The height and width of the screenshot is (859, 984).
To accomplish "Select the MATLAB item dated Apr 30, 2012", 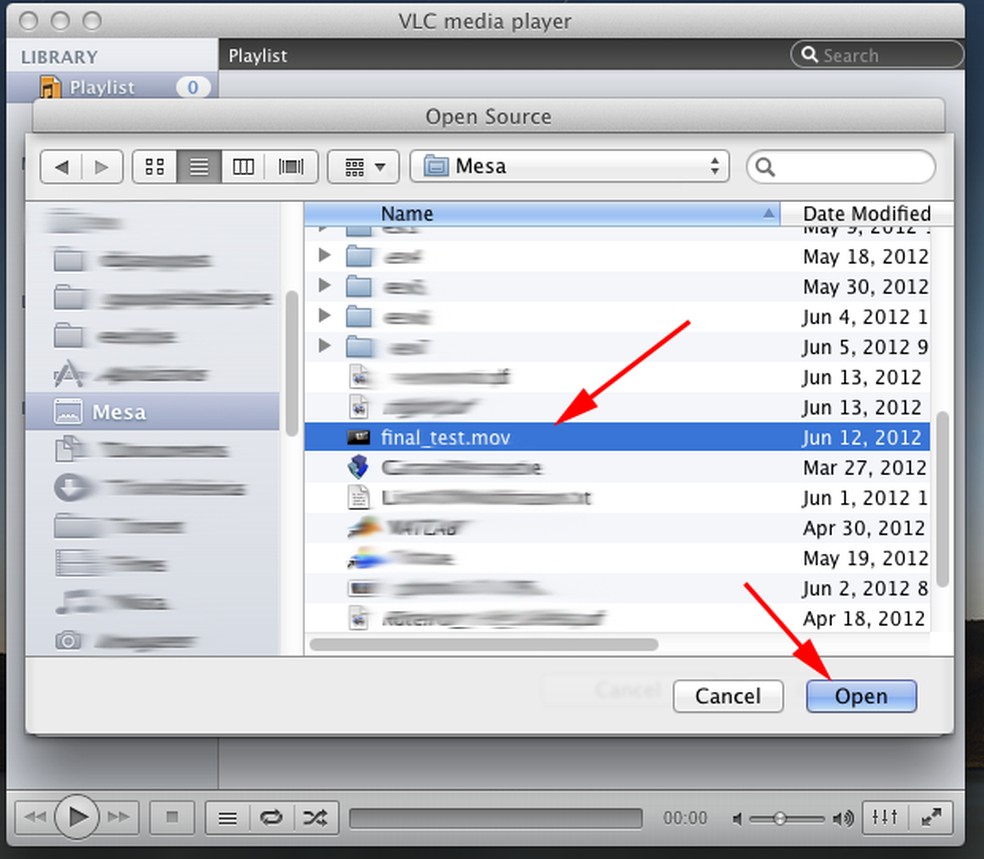I will pos(617,528).
